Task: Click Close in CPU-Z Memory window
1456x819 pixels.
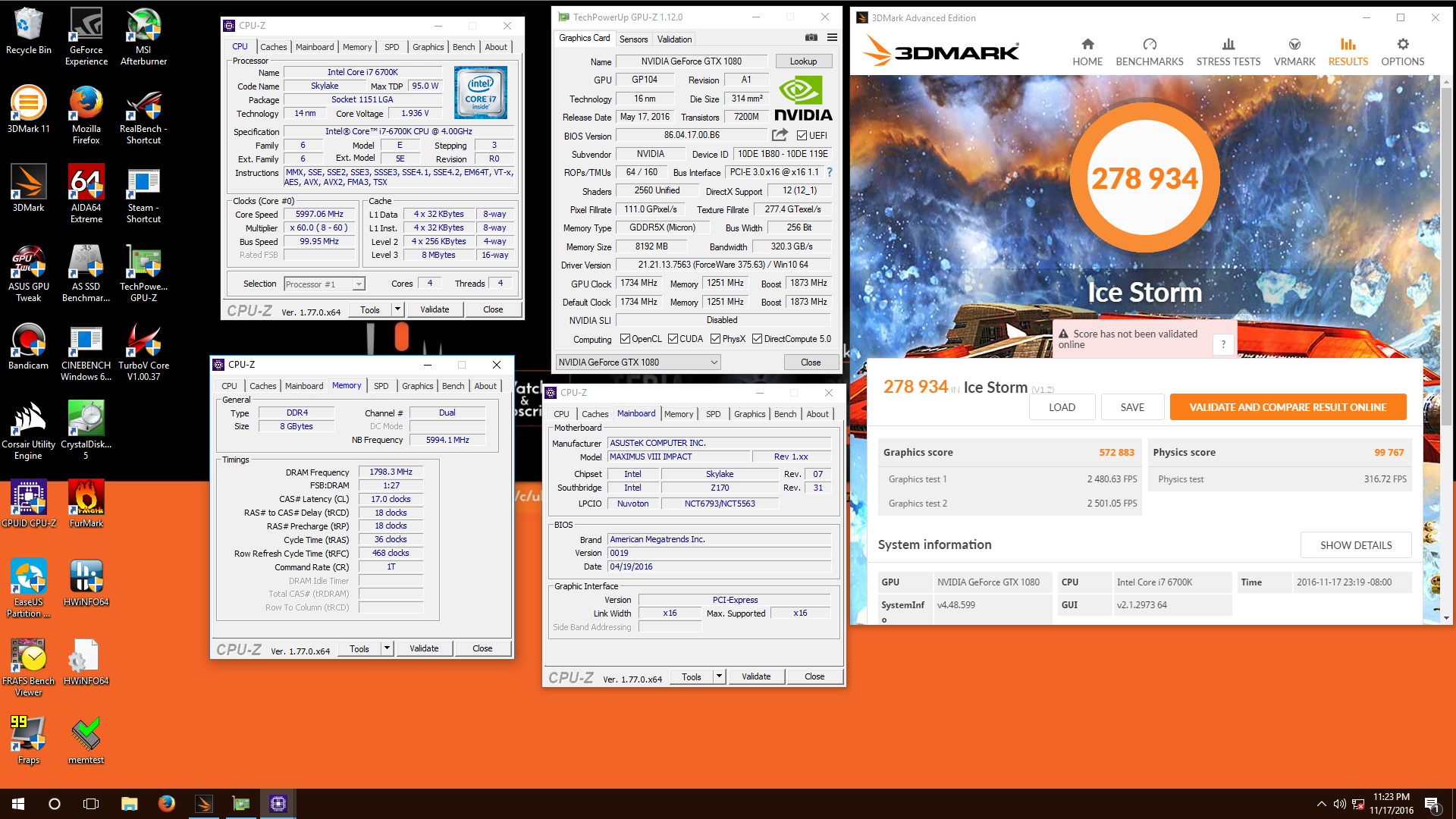Action: click(x=482, y=648)
